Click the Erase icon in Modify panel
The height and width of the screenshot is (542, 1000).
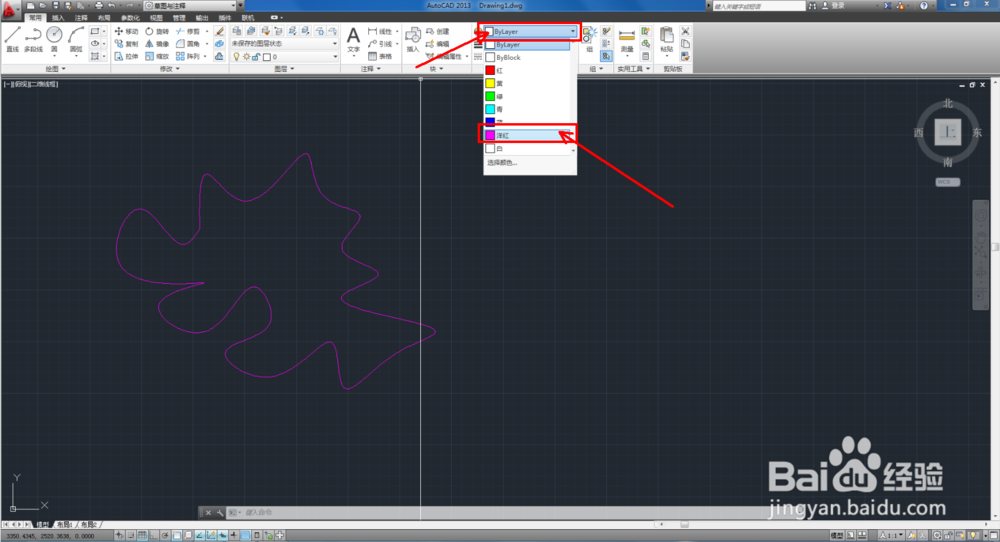click(x=219, y=31)
